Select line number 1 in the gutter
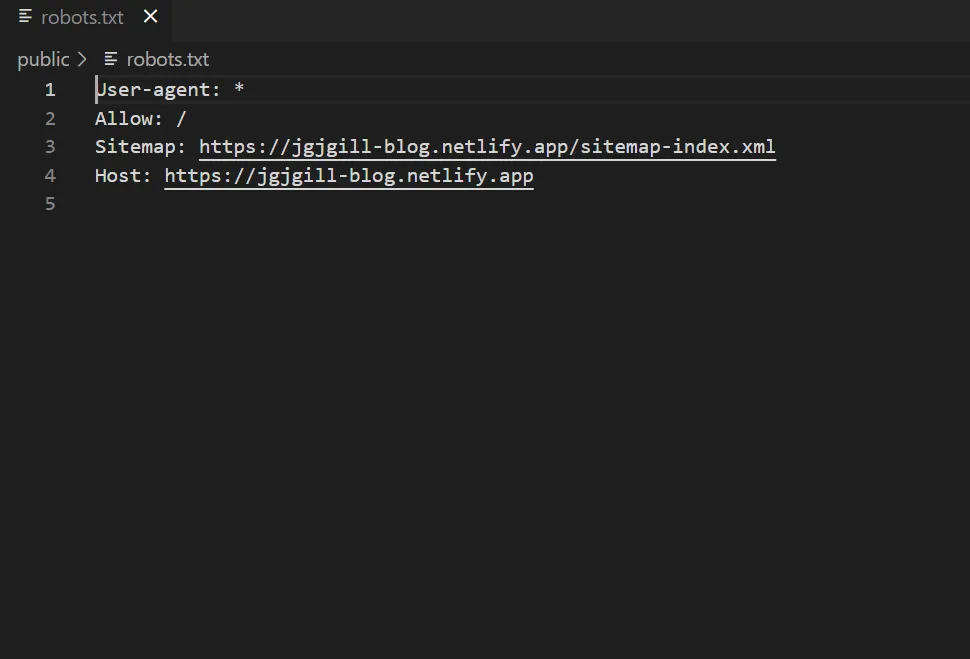Image resolution: width=970 pixels, height=659 pixels. point(50,90)
